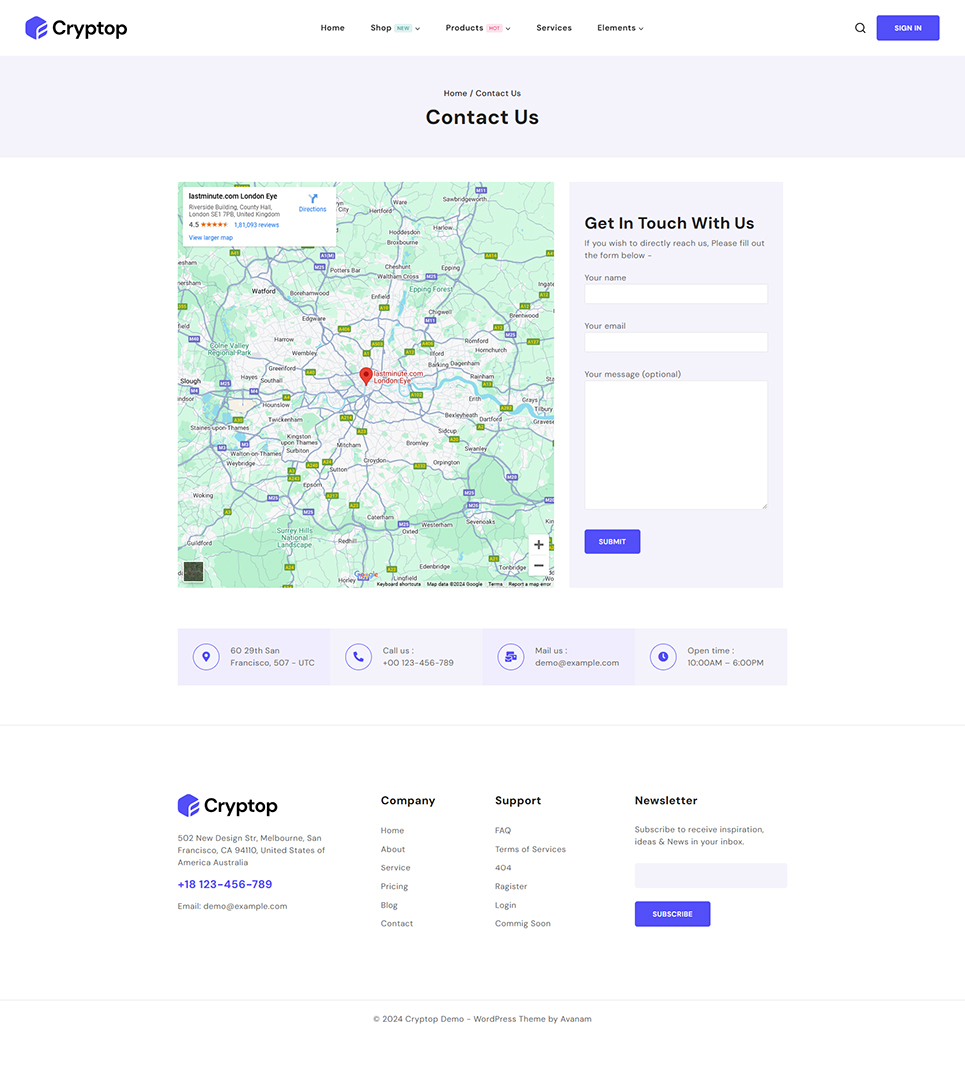The height and width of the screenshot is (1071, 965).
Task: Click the mail icon beside Mail us
Action: click(x=511, y=657)
